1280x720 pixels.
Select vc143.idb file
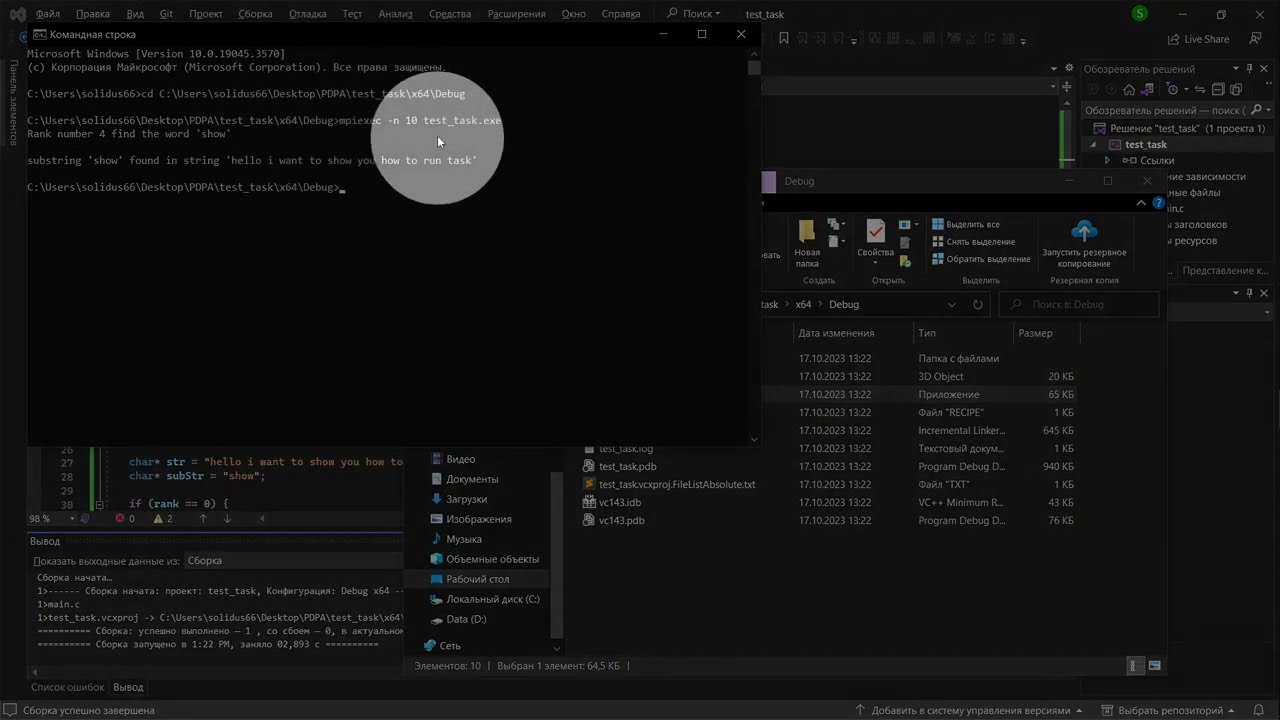(x=620, y=503)
